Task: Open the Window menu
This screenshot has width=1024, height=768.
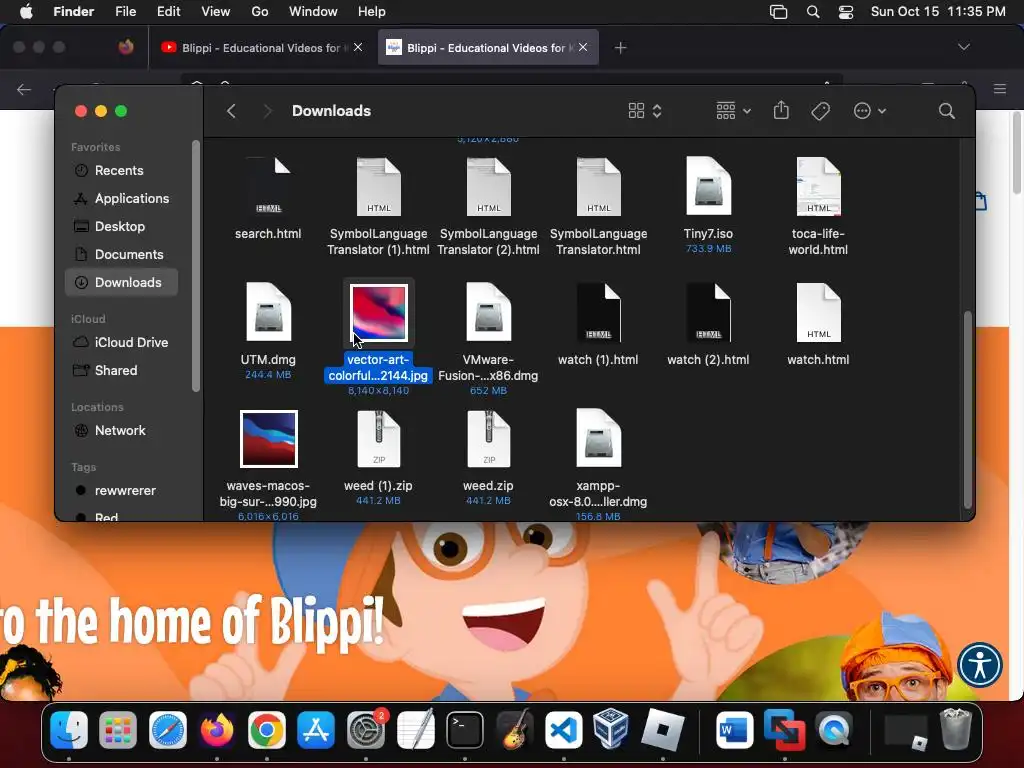Action: tap(313, 12)
